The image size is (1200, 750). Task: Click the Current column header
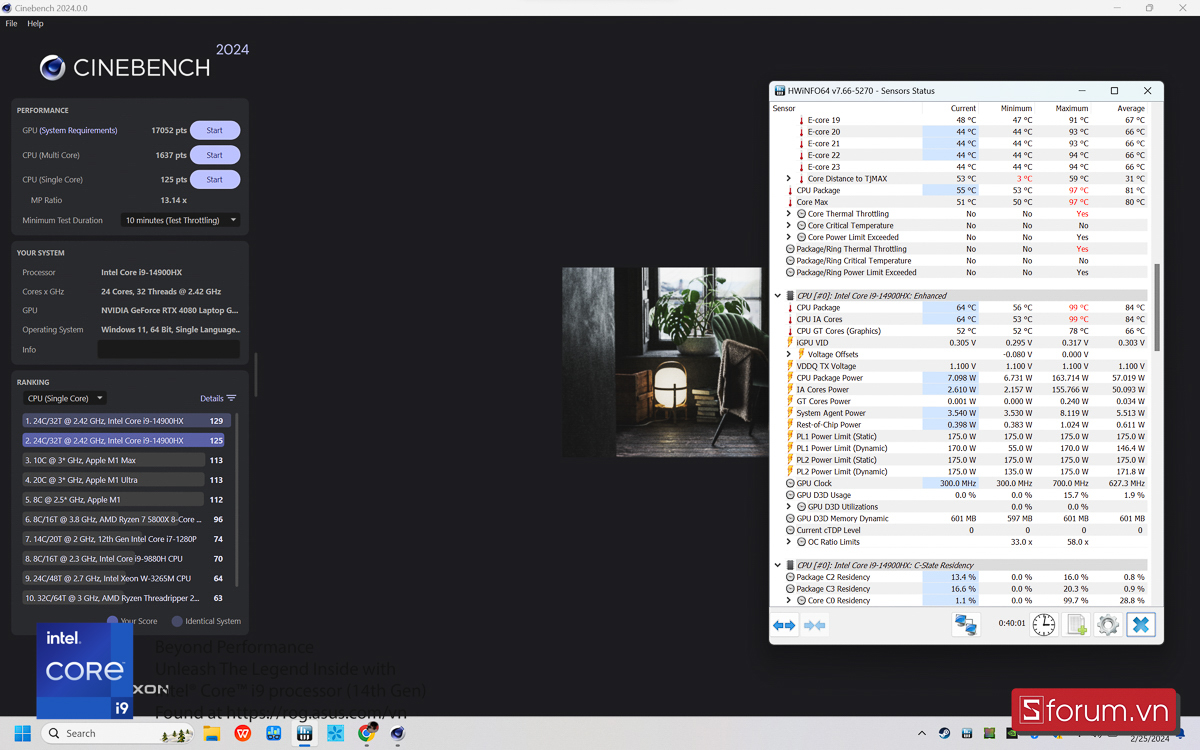(963, 108)
